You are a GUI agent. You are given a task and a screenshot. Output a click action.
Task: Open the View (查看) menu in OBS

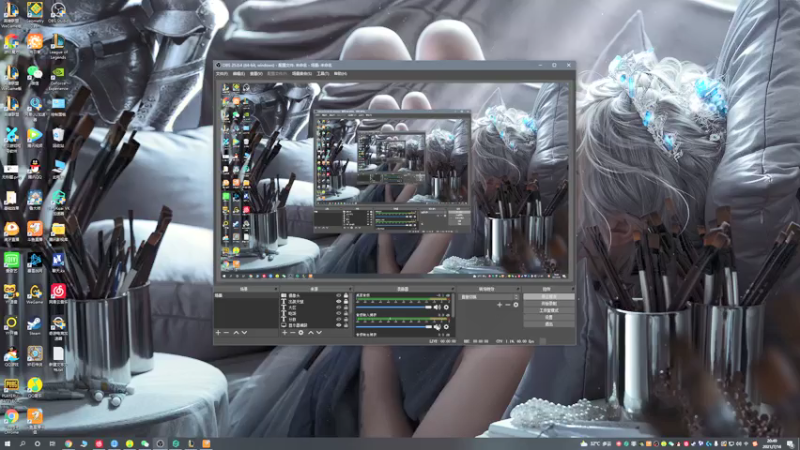coord(256,74)
